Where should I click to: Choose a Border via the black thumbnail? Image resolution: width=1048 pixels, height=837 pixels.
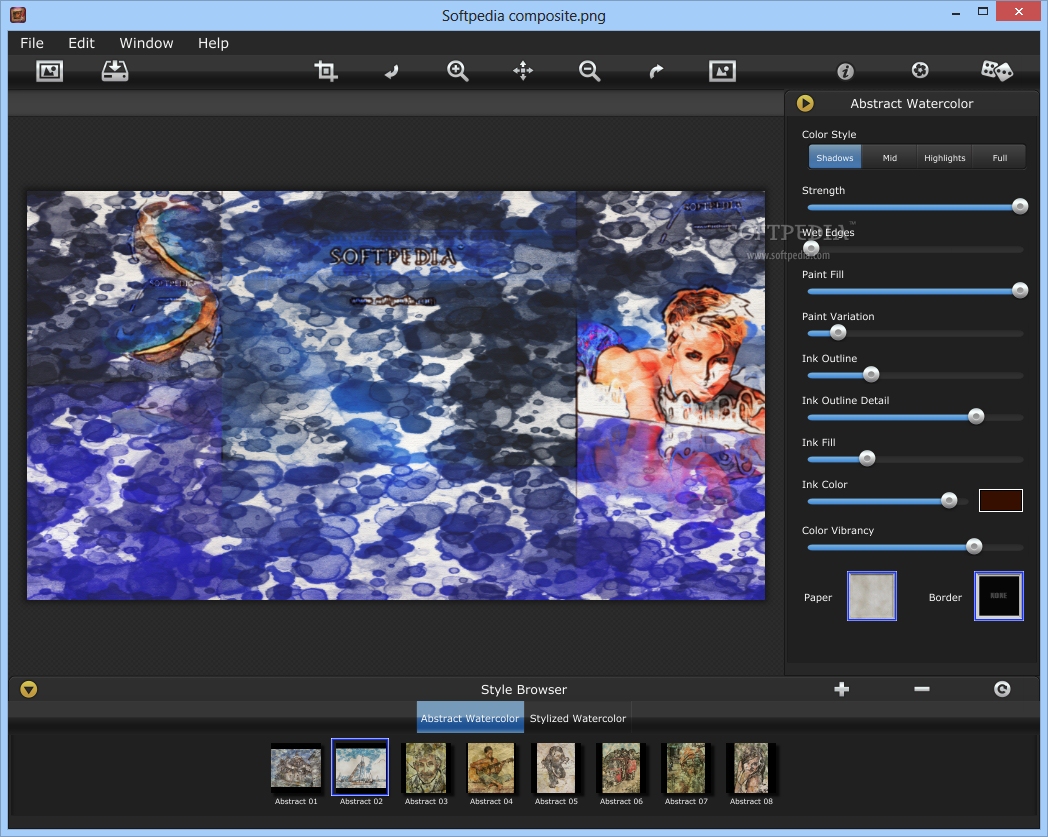click(x=999, y=596)
